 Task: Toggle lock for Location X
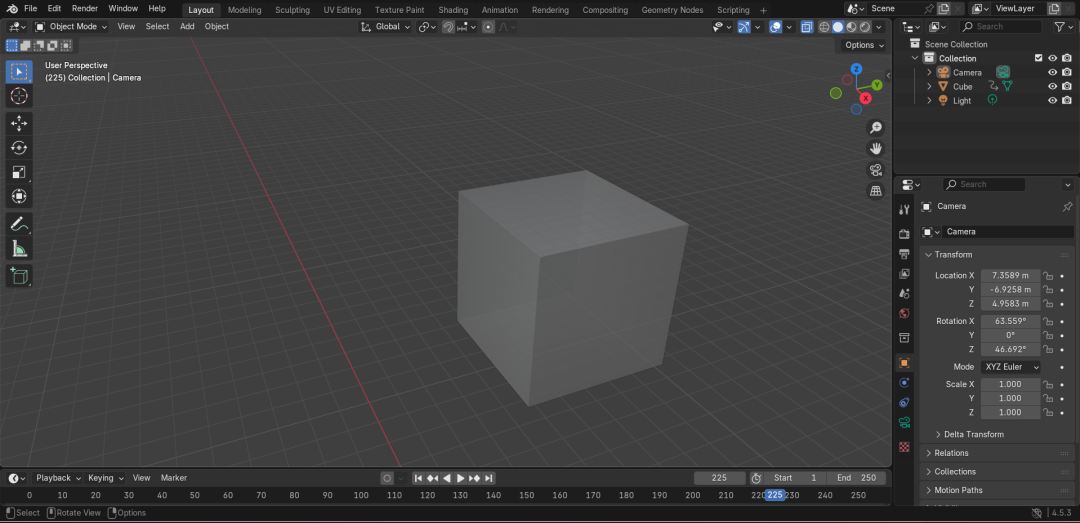tap(1048, 276)
